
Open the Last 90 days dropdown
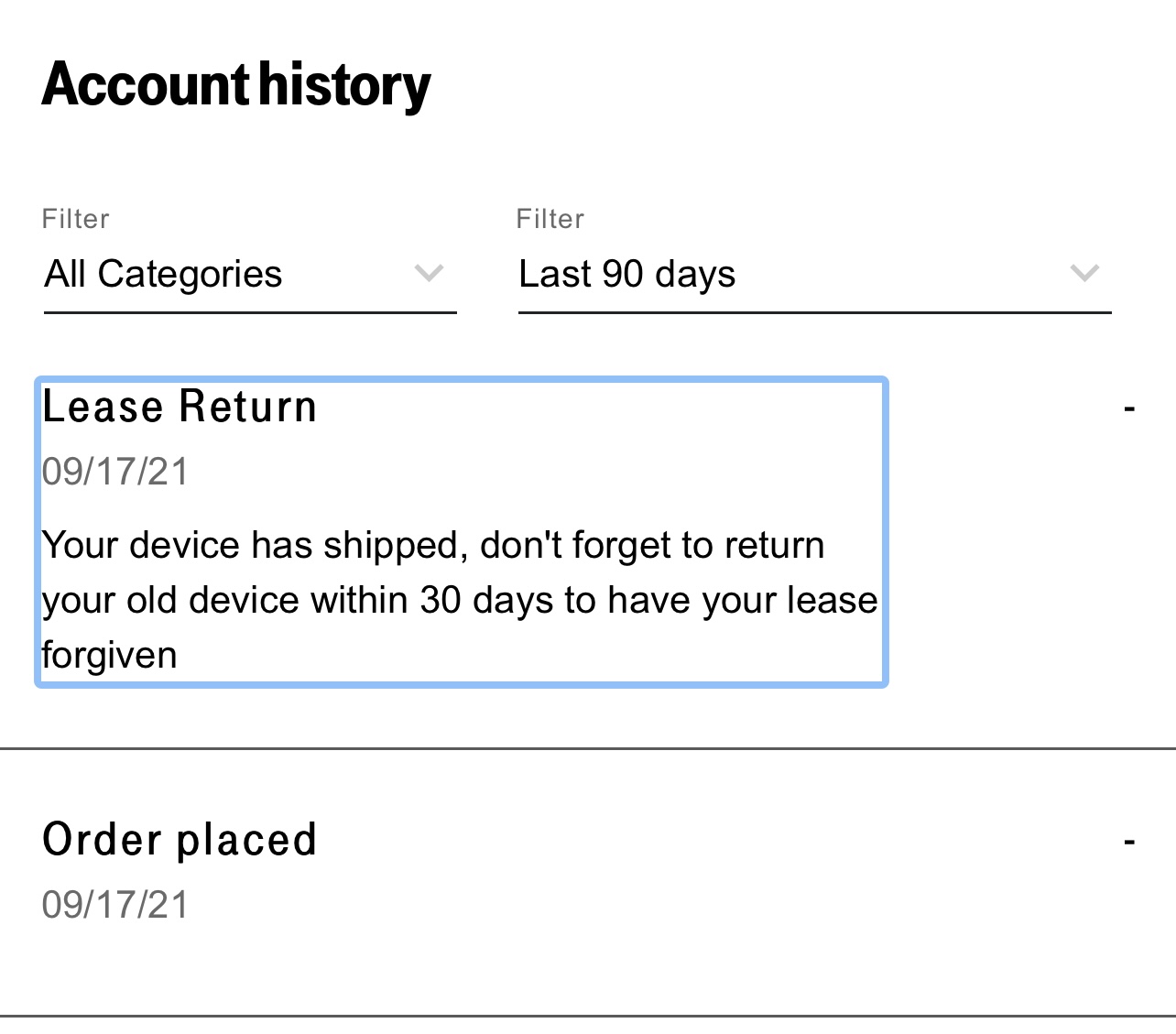(813, 275)
